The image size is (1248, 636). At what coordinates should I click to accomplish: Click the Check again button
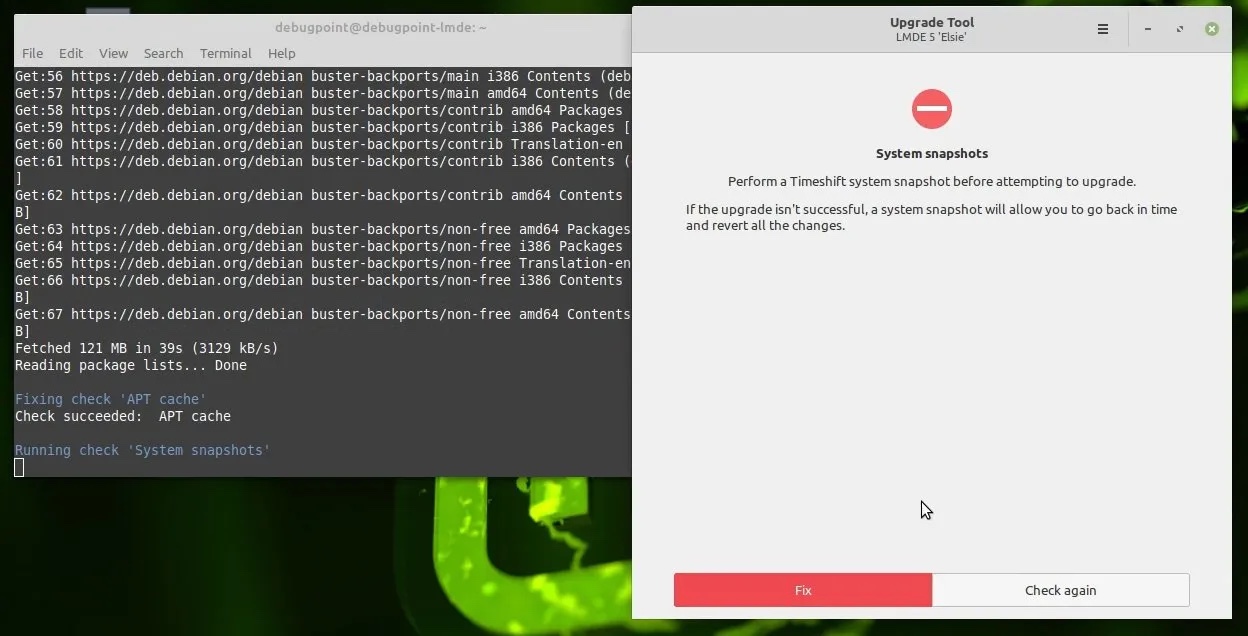coord(1060,590)
